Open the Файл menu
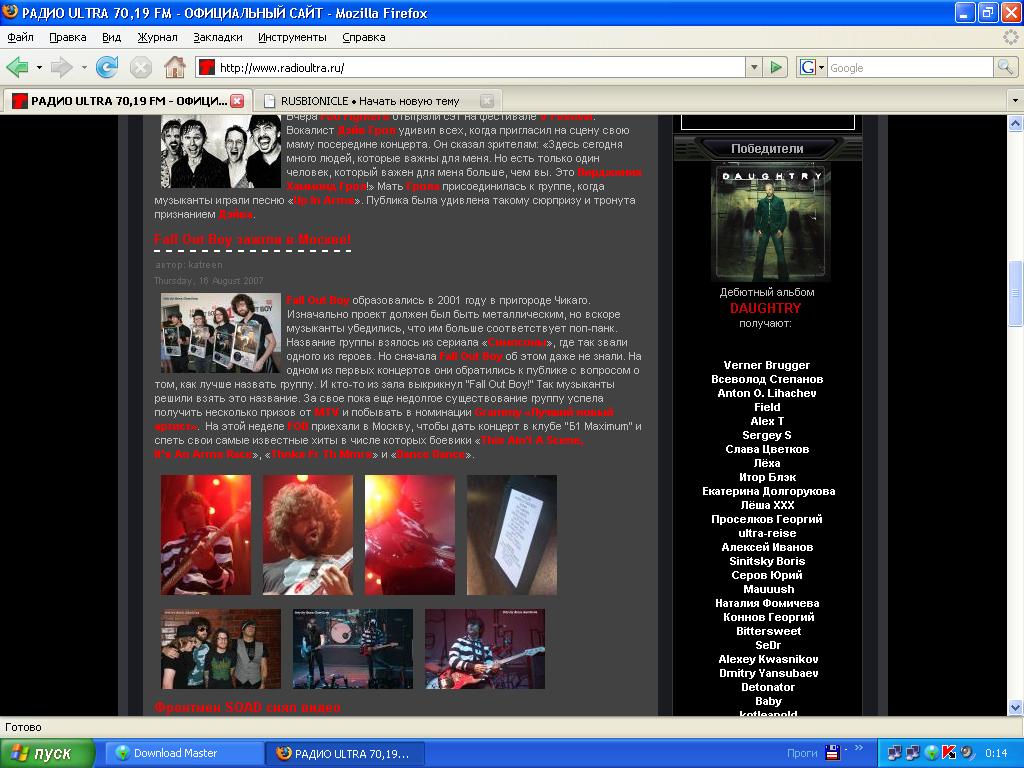 (x=20, y=37)
